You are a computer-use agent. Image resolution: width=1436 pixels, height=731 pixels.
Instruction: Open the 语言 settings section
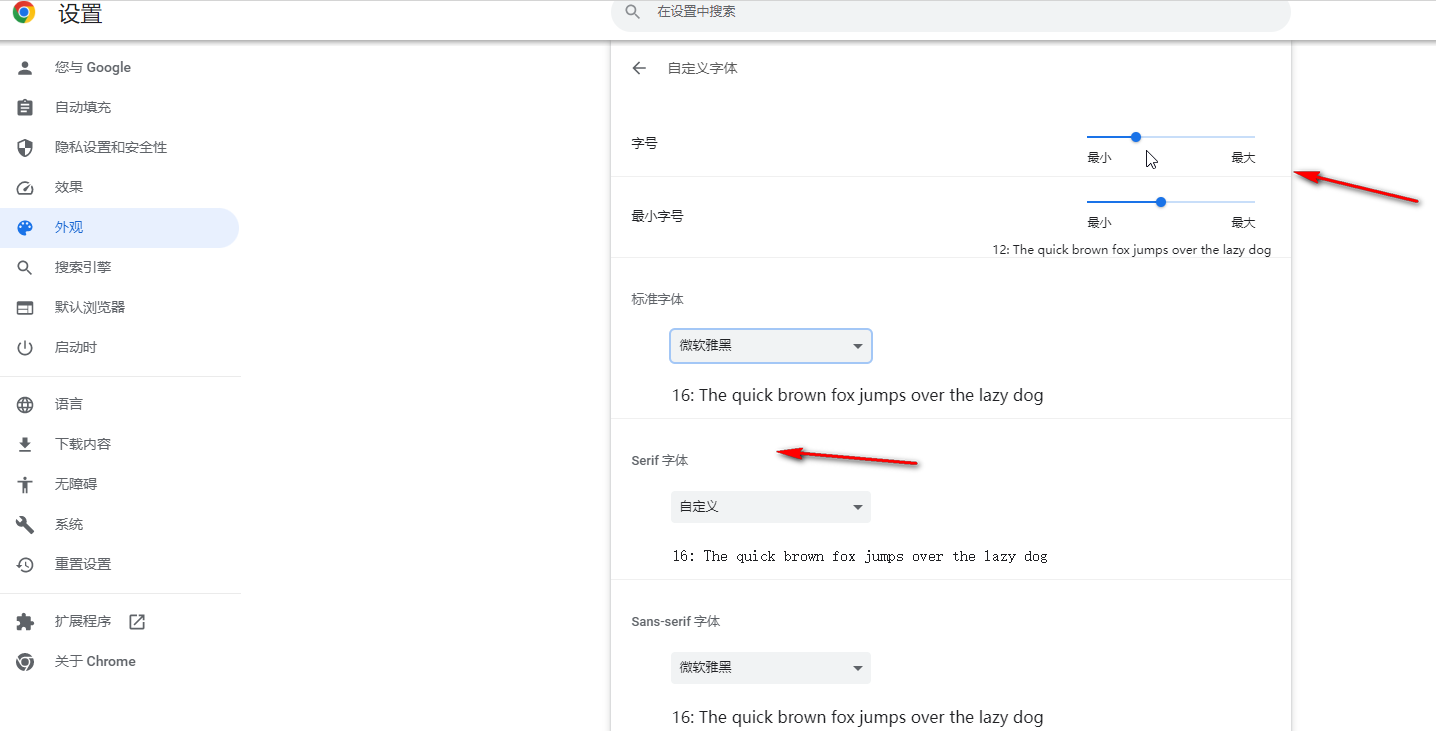coord(120,405)
